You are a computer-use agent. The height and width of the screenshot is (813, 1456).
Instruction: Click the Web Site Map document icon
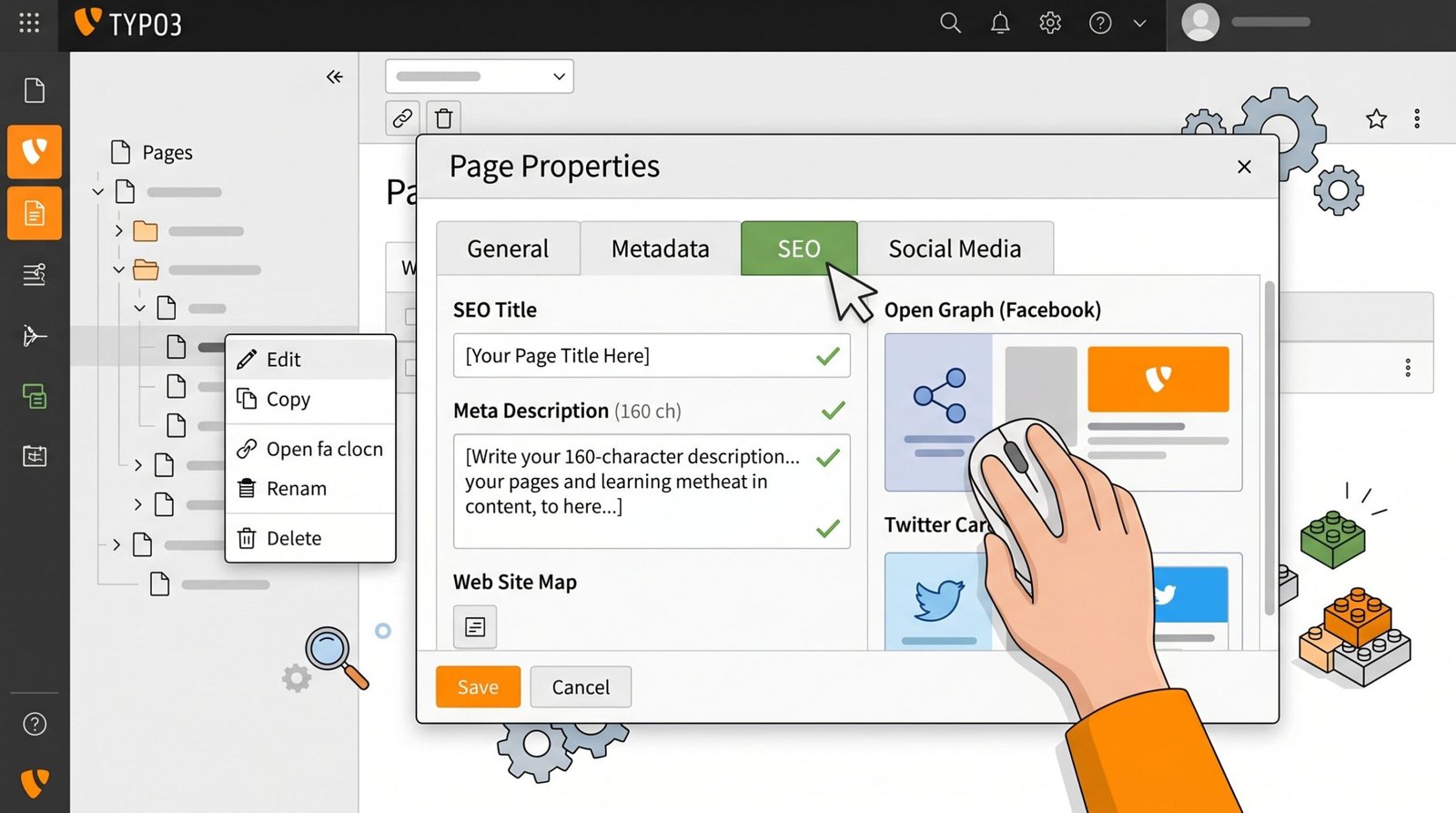pos(475,626)
